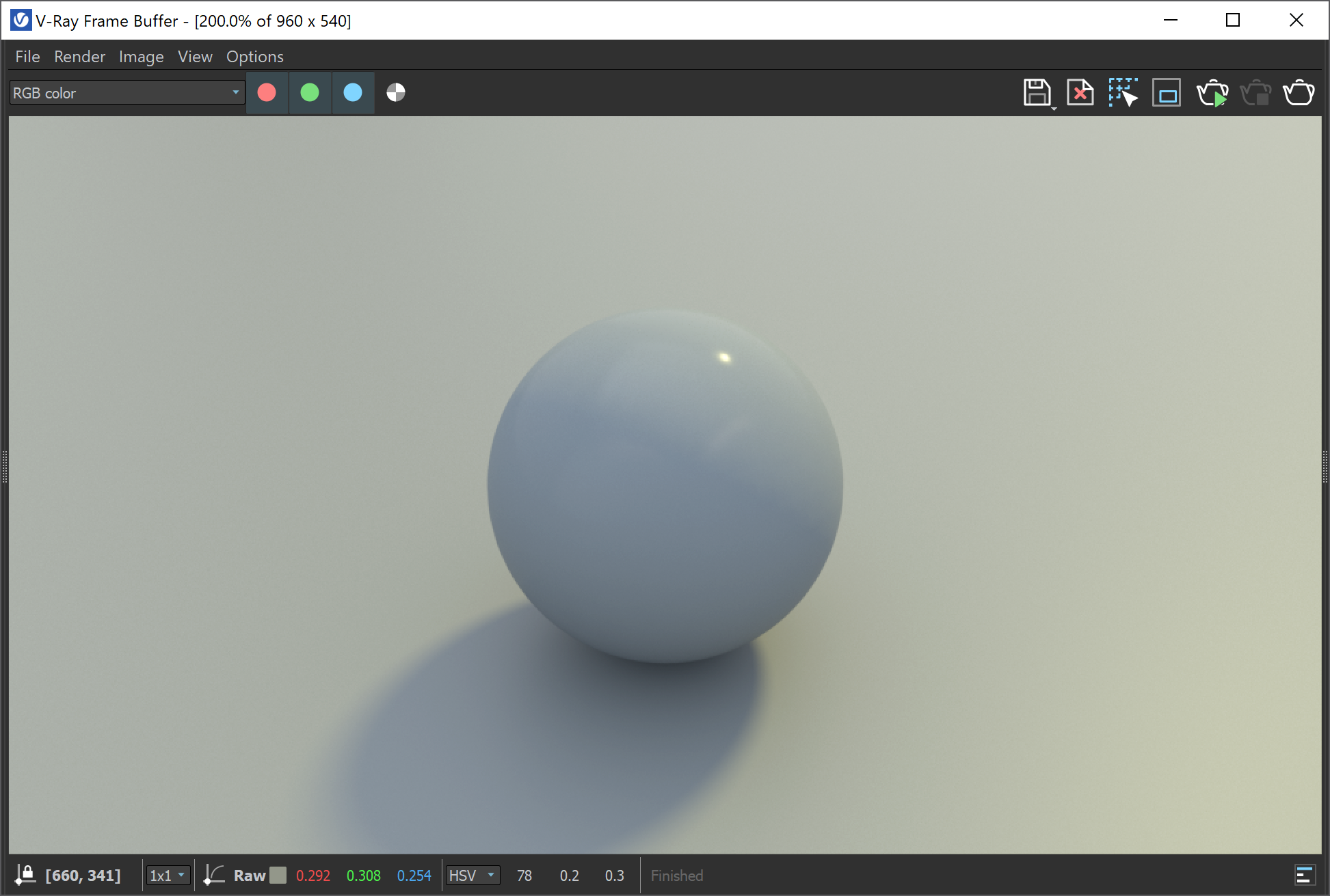Clear the rendered image
Screen dimensions: 1330x896
tap(1080, 92)
